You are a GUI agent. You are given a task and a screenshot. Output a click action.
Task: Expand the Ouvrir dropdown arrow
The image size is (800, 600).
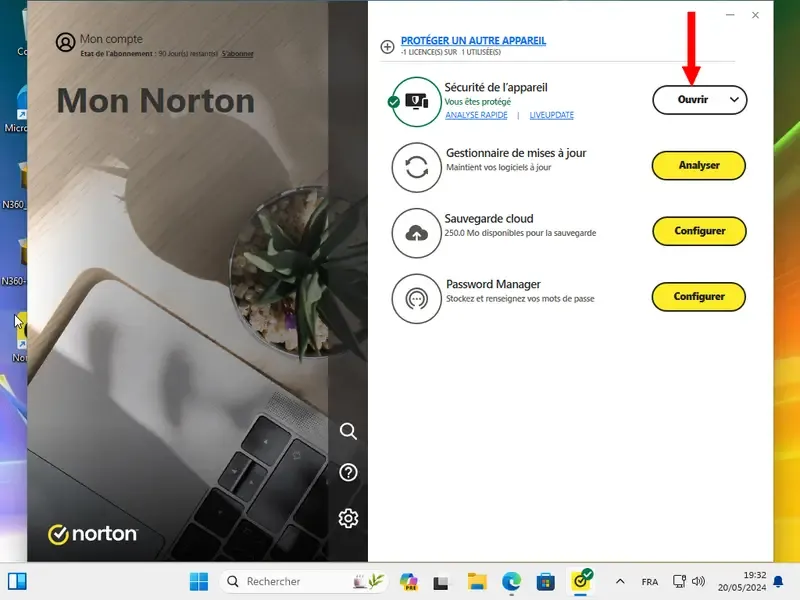coord(734,99)
